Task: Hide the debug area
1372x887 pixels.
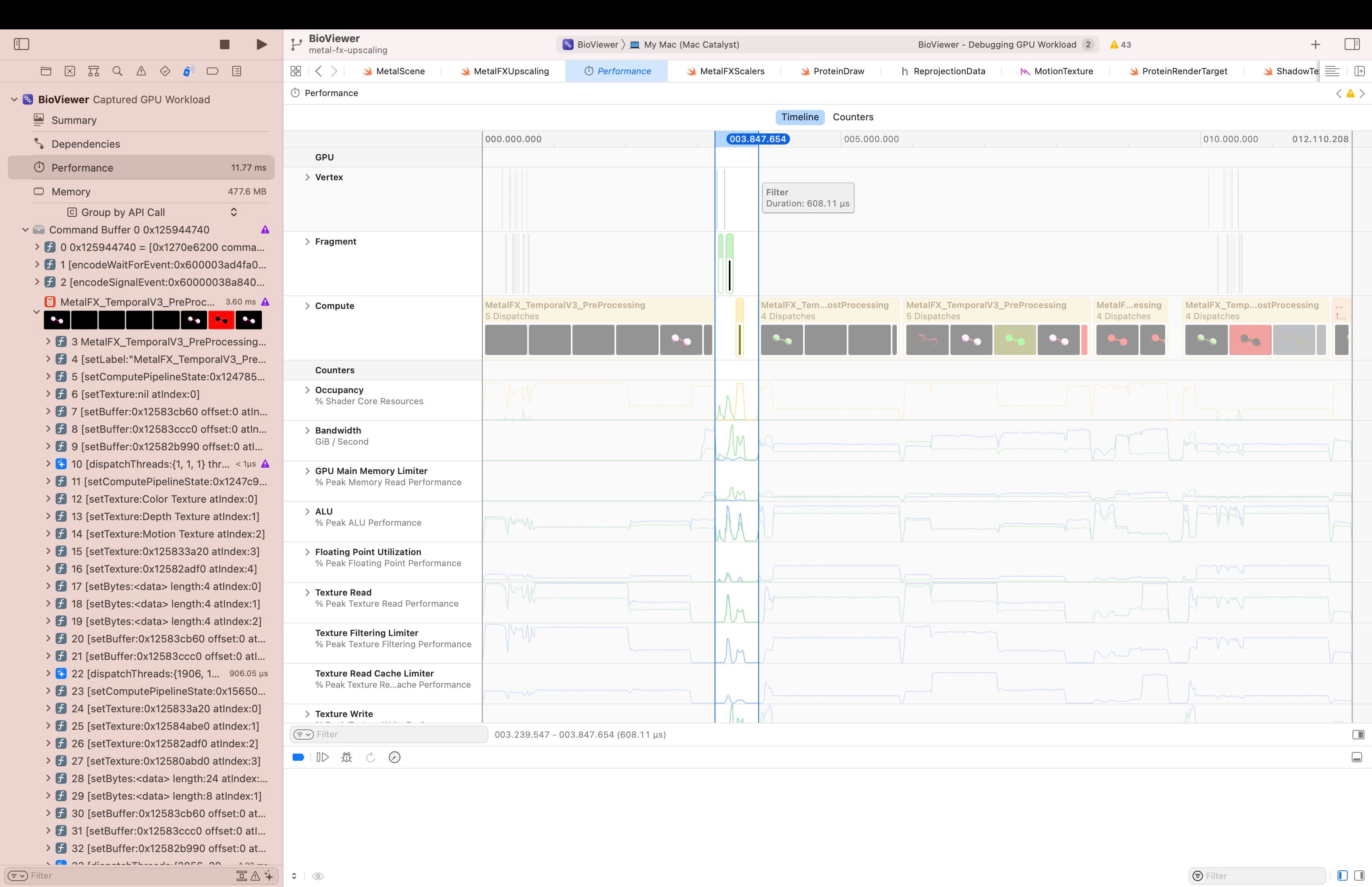Action: tap(1357, 758)
